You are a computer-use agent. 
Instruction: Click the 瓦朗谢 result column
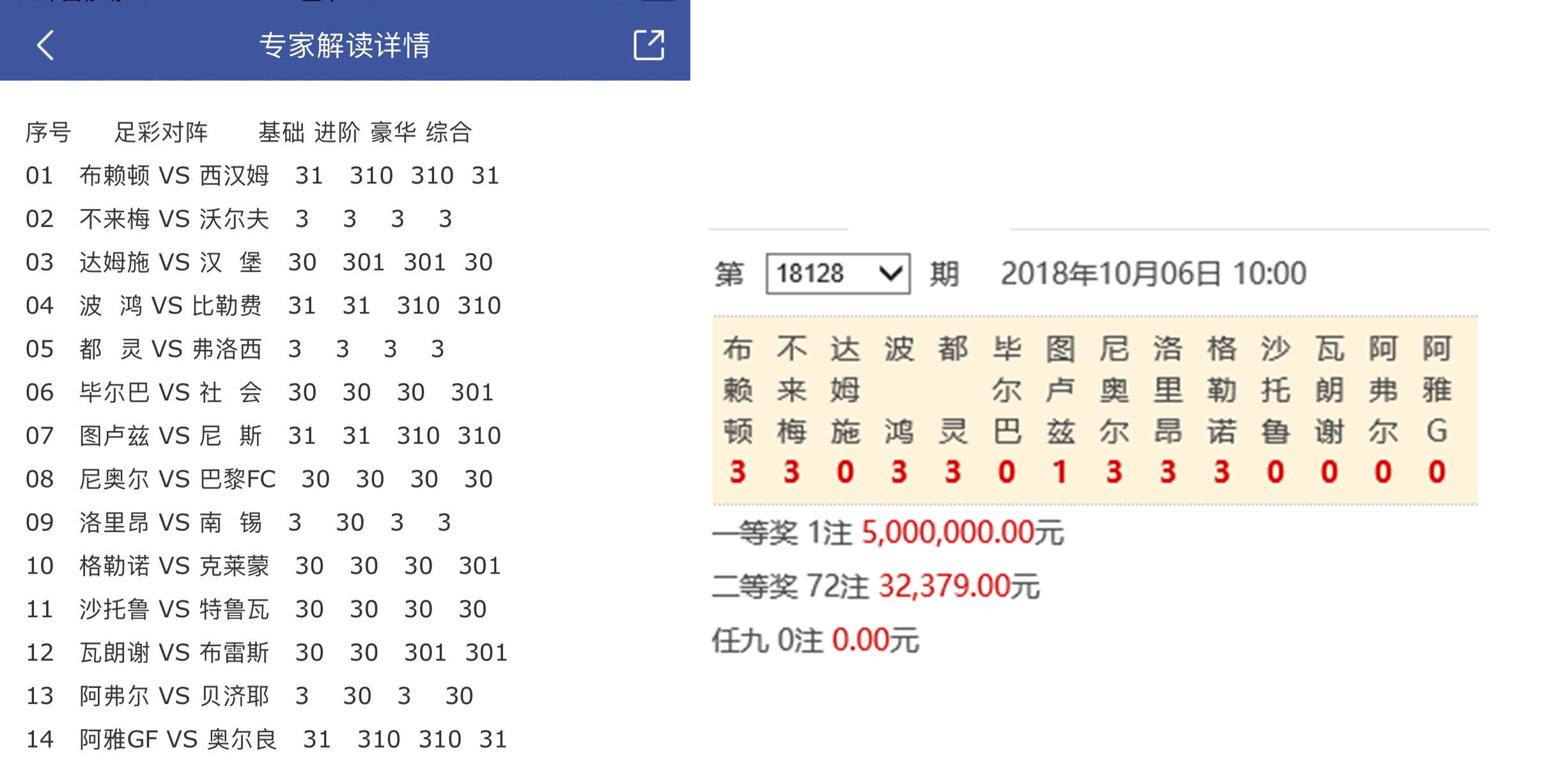[x=1329, y=410]
